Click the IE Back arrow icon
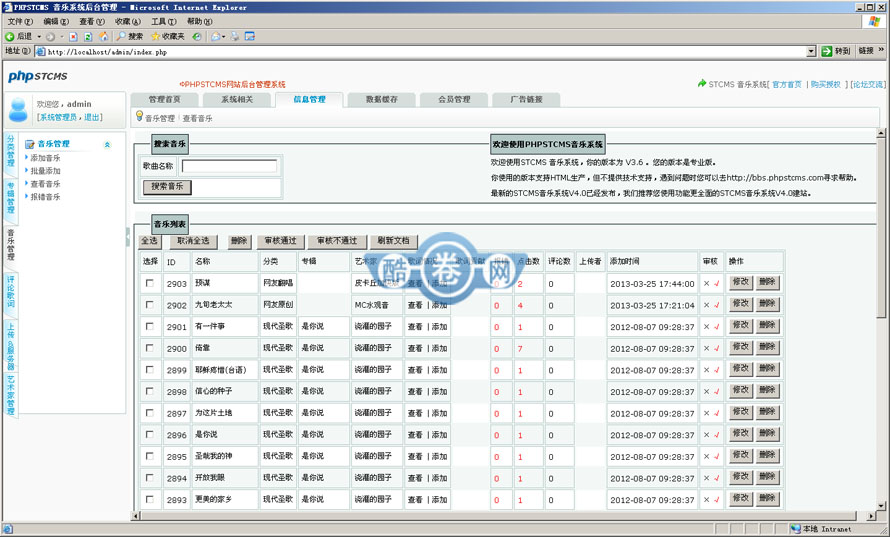The image size is (890, 537). pyautogui.click(x=10, y=36)
